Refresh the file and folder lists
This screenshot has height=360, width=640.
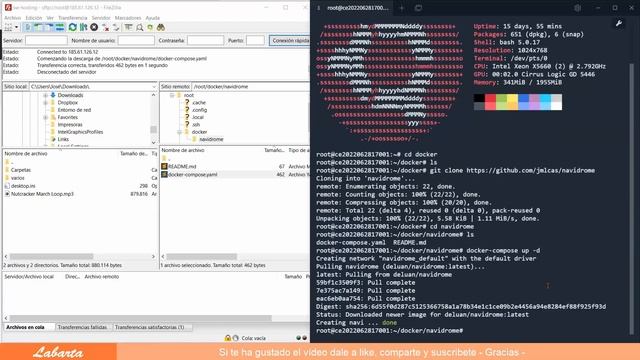73,27
